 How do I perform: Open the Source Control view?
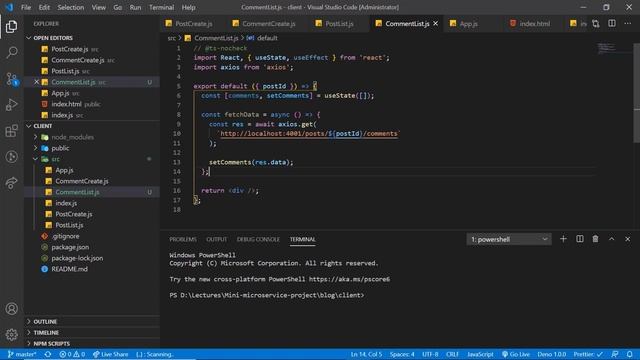pyautogui.click(x=11, y=79)
